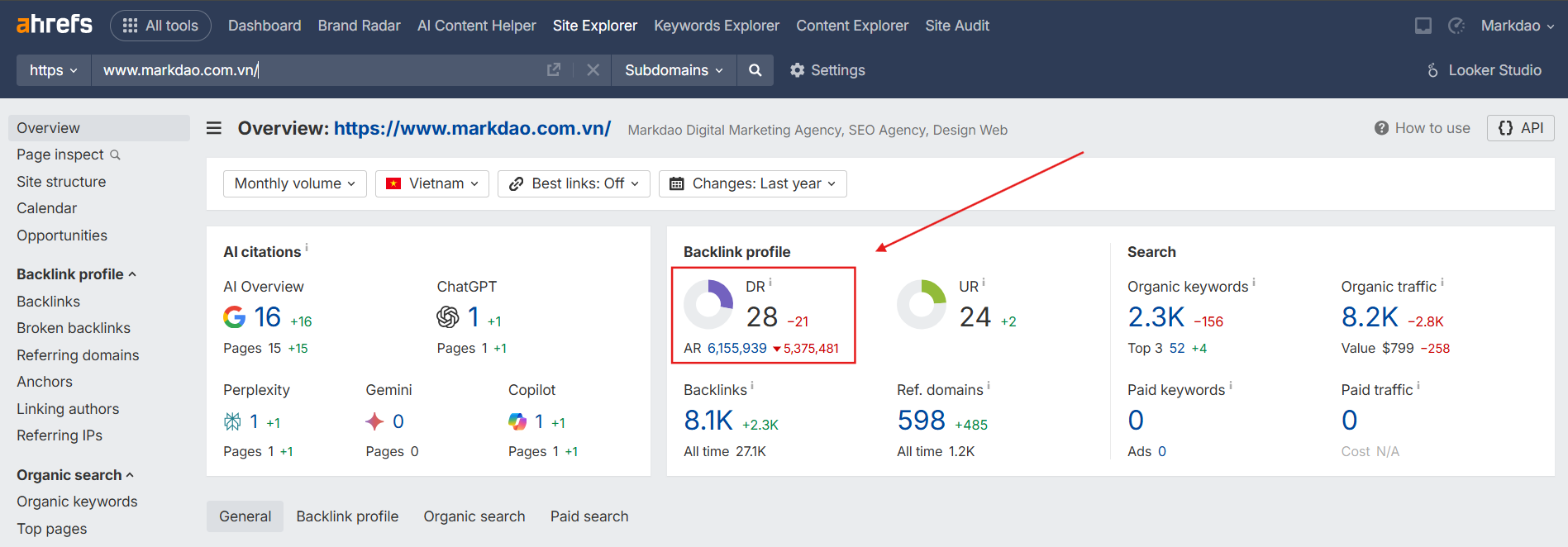Click the Ahrefs logo
Screen dimensions: 1568x547
pyautogui.click(x=55, y=25)
